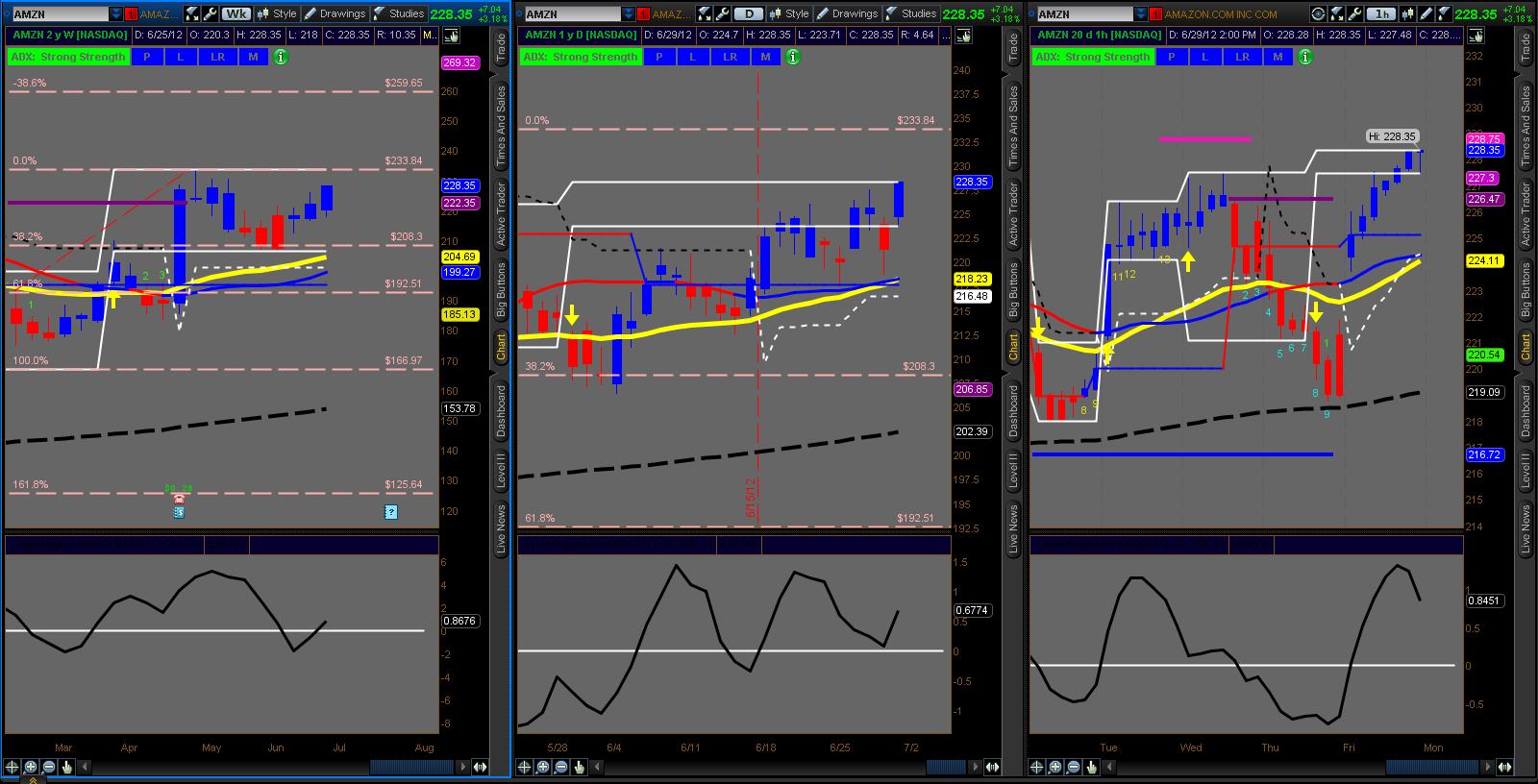Click the target circle icon in hourly chart
The image size is (1538, 784).
1318,13
